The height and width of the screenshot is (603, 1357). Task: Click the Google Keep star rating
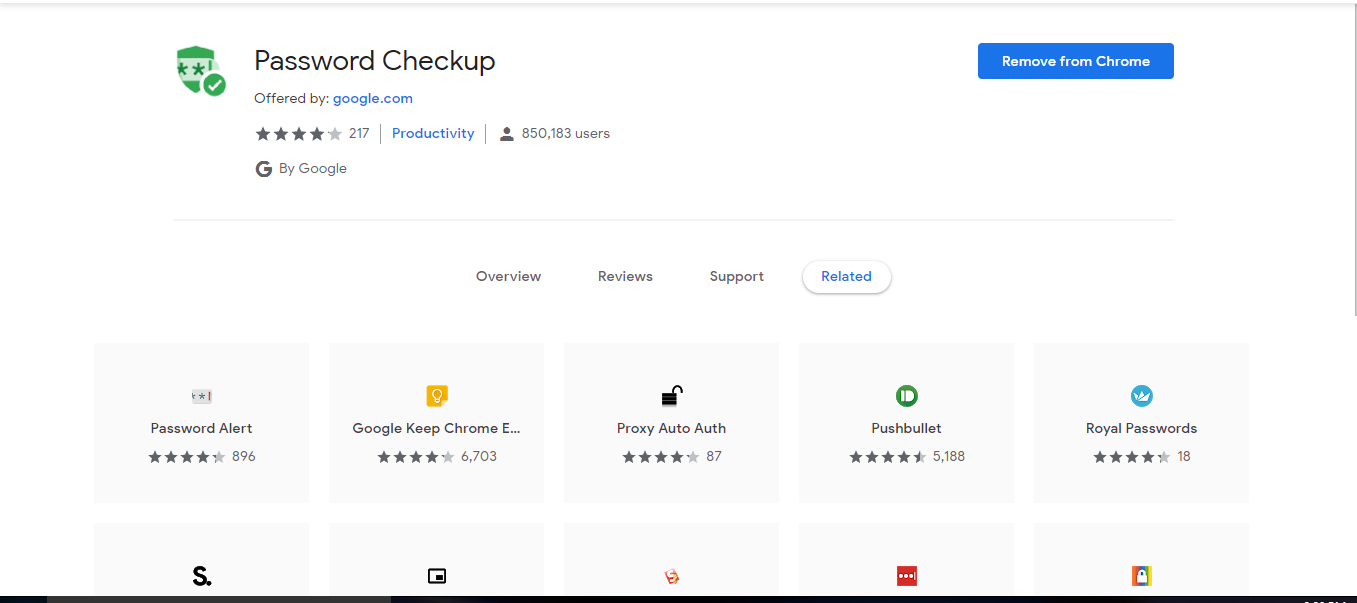(416, 457)
